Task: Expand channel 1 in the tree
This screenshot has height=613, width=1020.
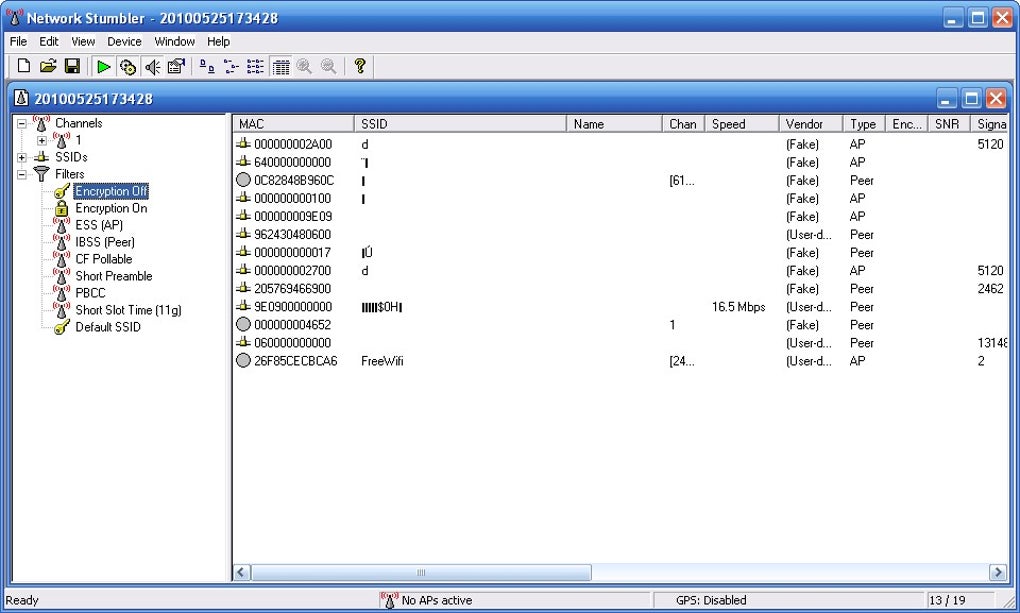Action: click(x=42, y=140)
